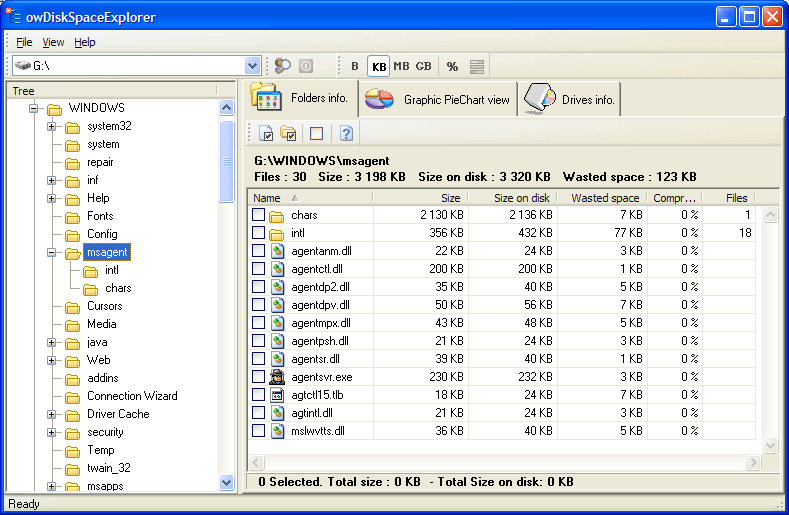The width and height of the screenshot is (789, 515).
Task: Click the chars folder icon in list
Action: pyautogui.click(x=276, y=216)
